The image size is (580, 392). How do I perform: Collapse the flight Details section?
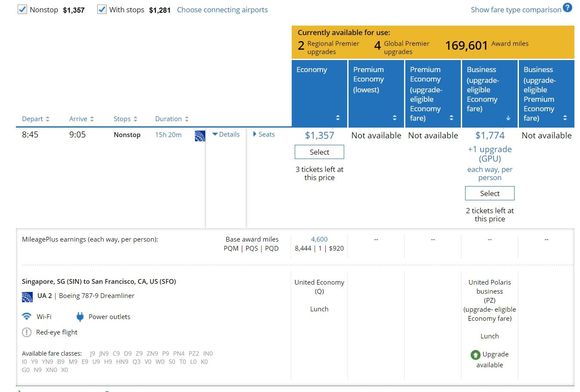(x=226, y=134)
